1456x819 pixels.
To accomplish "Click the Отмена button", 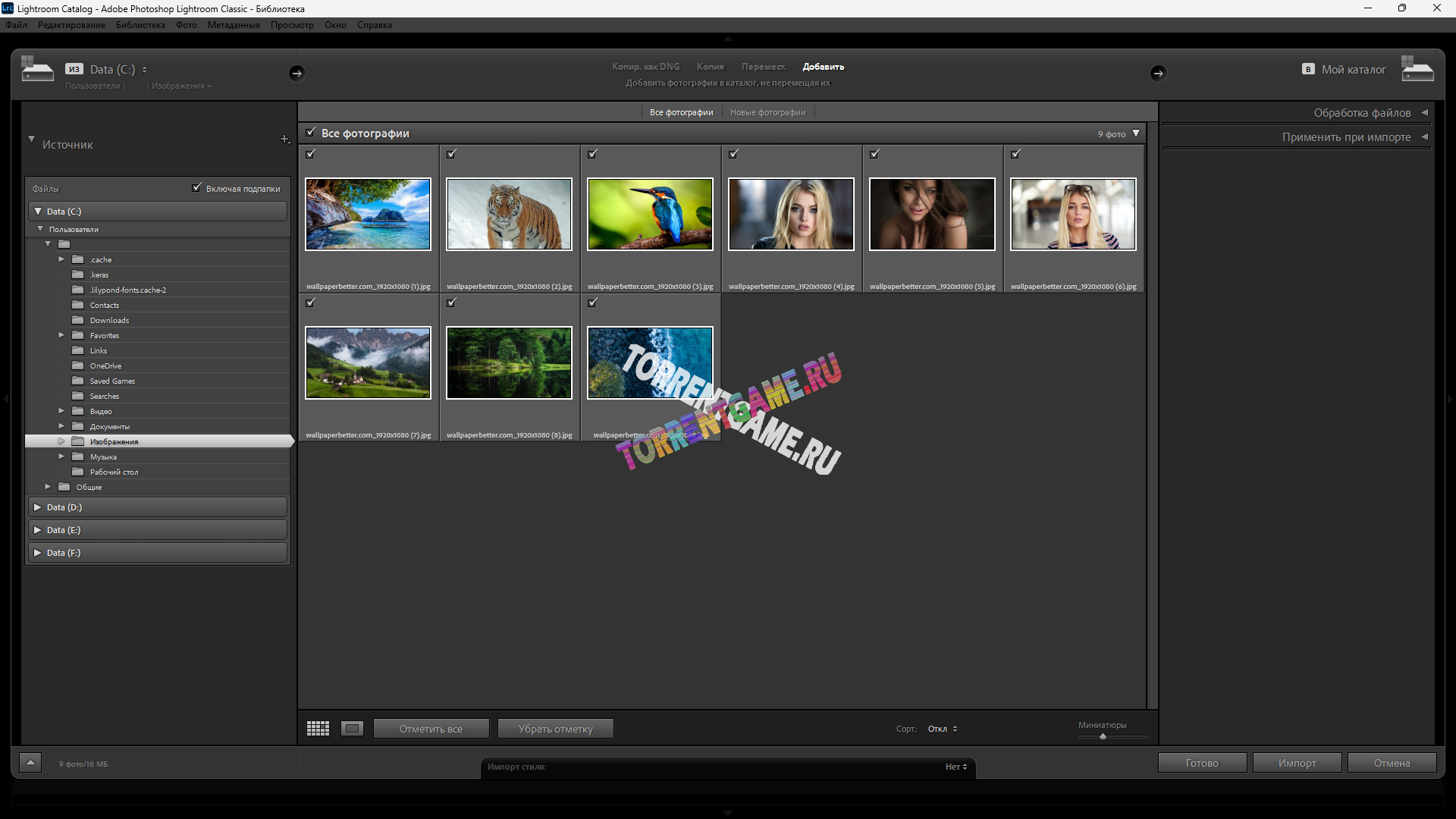I will click(x=1392, y=763).
